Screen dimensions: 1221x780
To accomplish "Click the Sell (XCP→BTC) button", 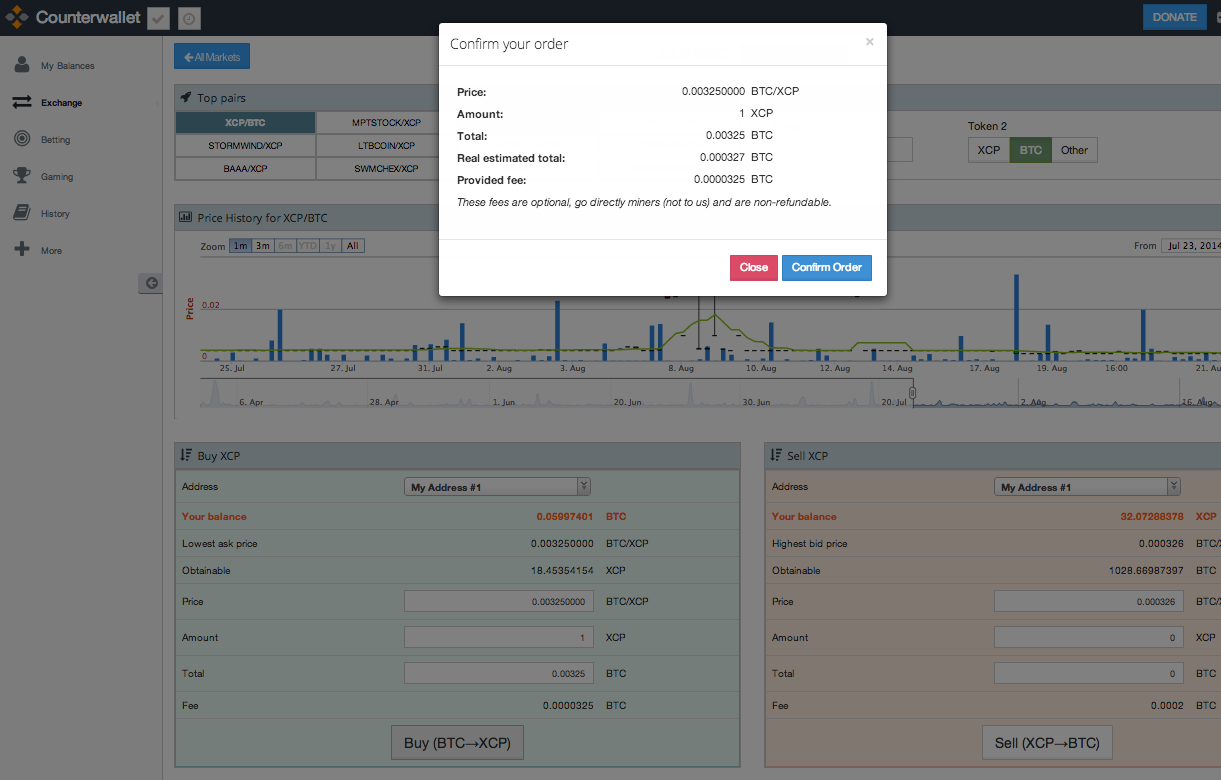I will [1047, 743].
